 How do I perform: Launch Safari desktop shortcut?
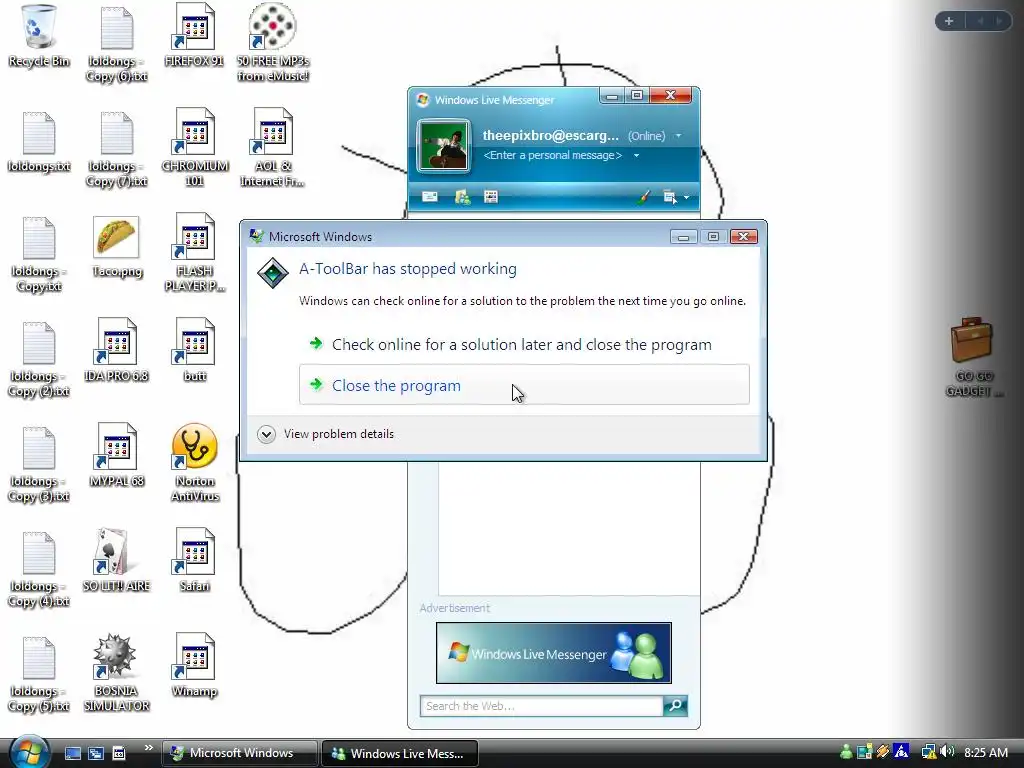194,552
